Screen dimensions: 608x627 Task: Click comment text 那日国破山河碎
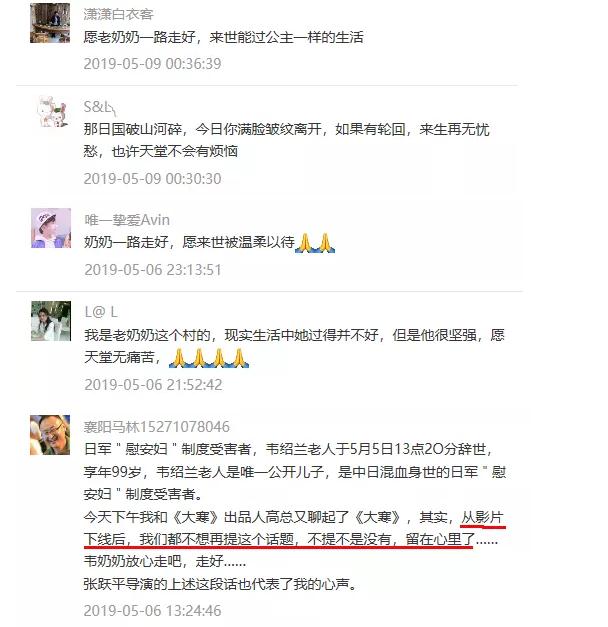[x=133, y=130]
